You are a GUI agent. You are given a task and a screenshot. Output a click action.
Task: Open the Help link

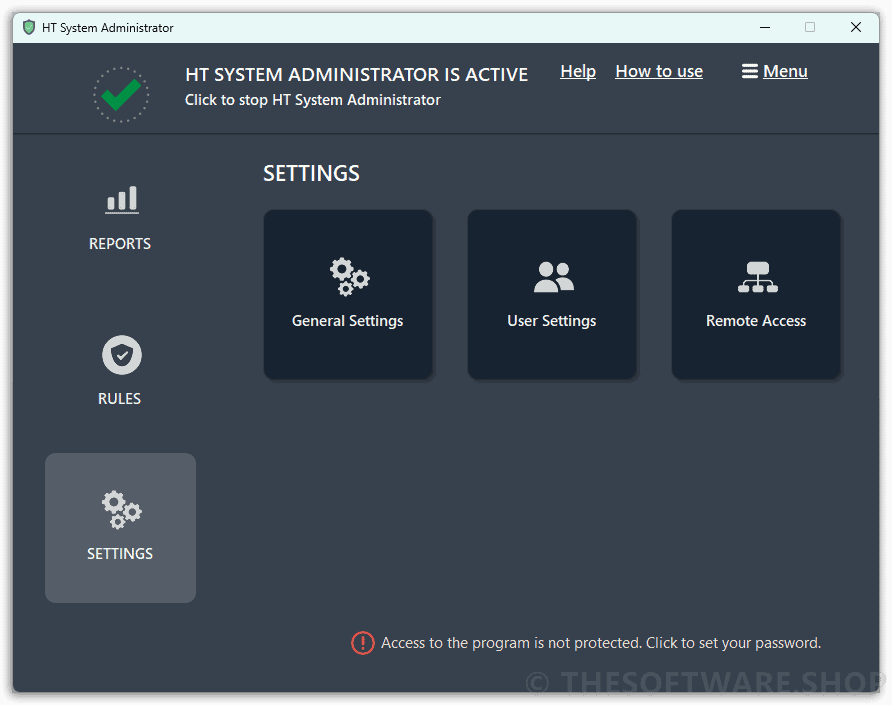578,71
